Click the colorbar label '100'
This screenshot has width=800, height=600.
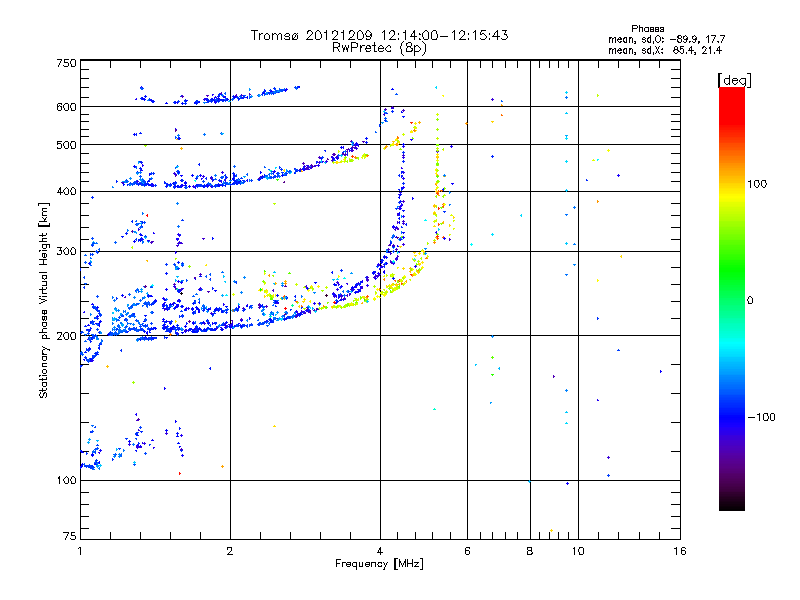(x=757, y=184)
